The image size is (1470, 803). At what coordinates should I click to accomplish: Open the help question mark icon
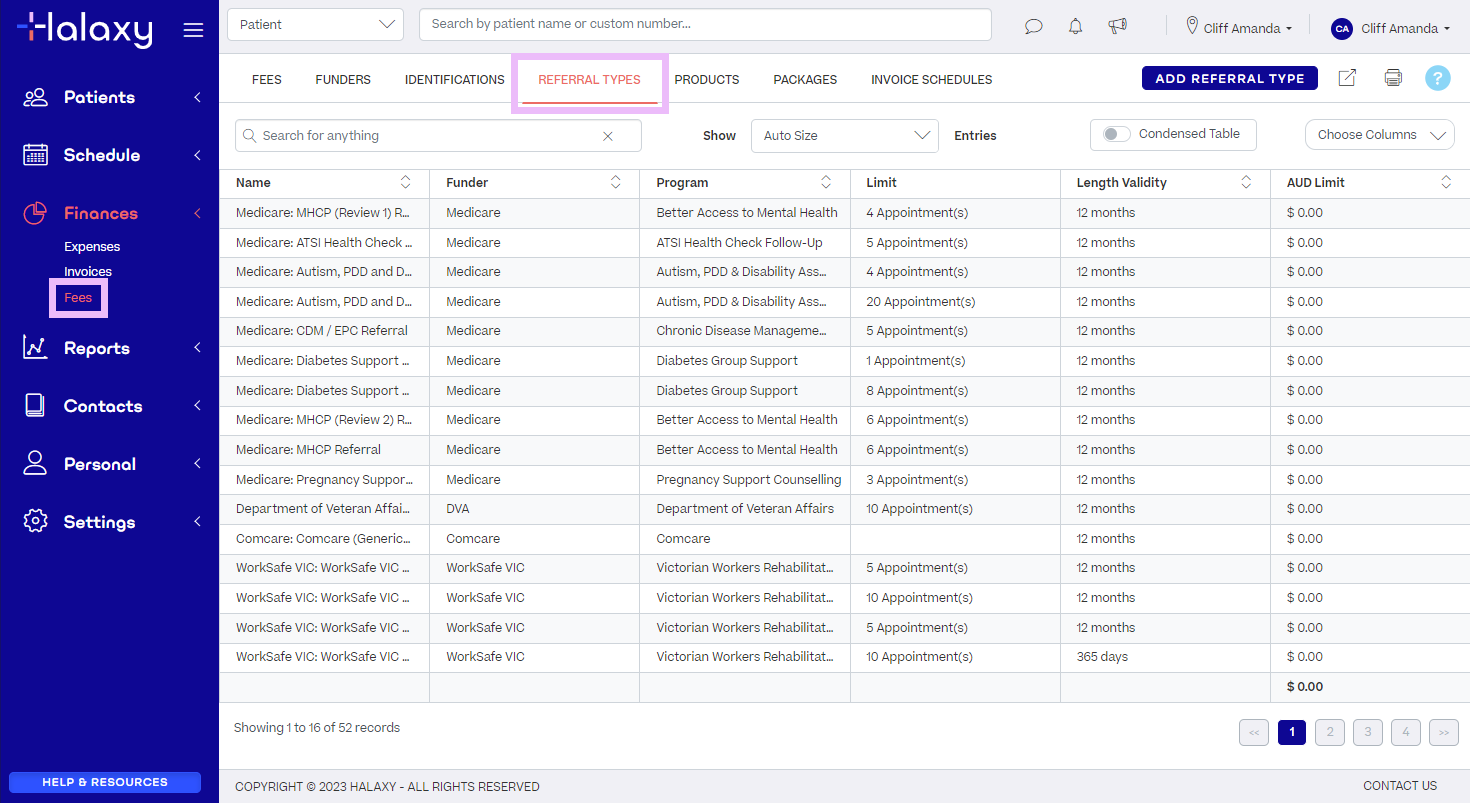[1438, 78]
